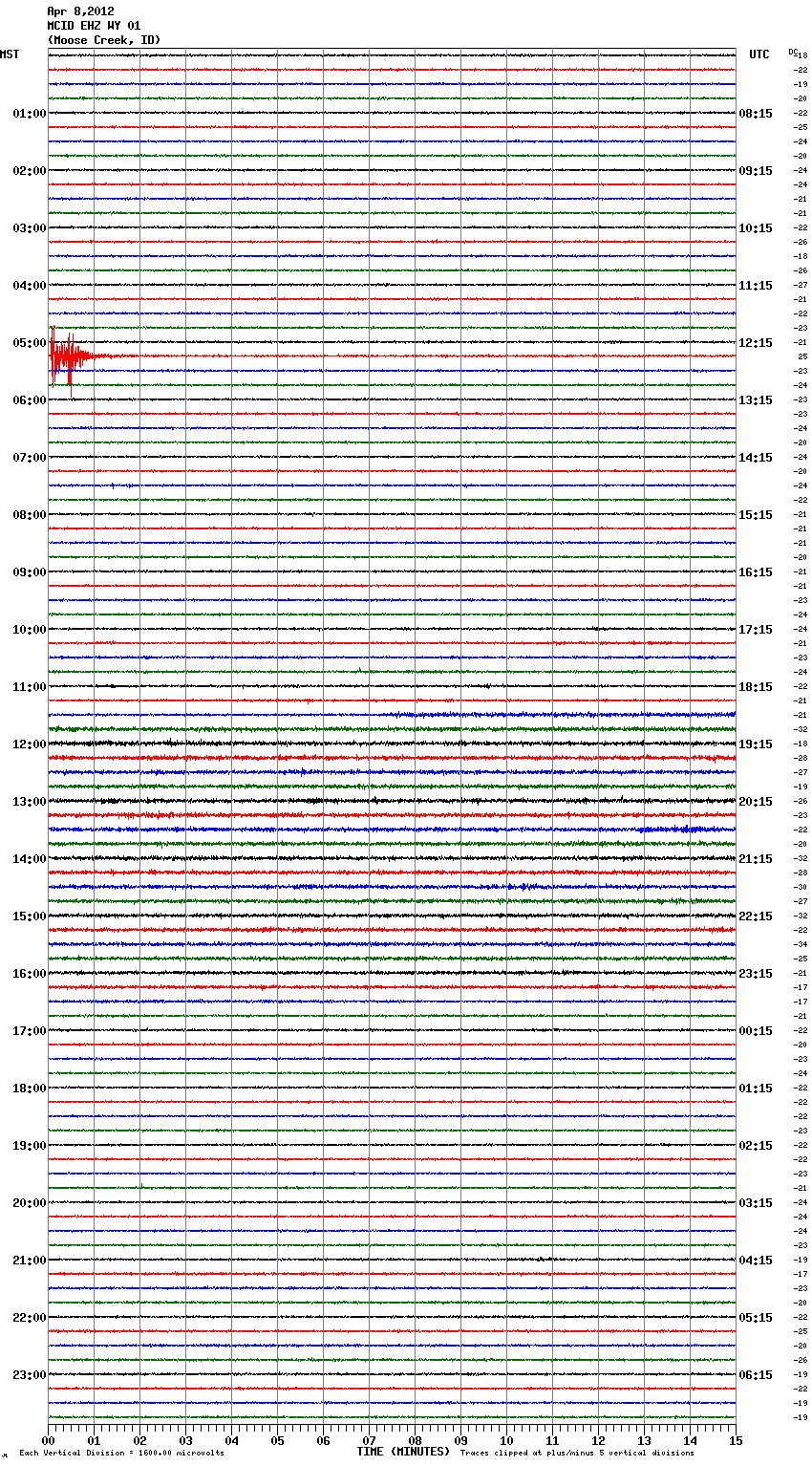812x1466 pixels.
Task: Click the '10' minute tick label on the axis
Action: (506, 1440)
